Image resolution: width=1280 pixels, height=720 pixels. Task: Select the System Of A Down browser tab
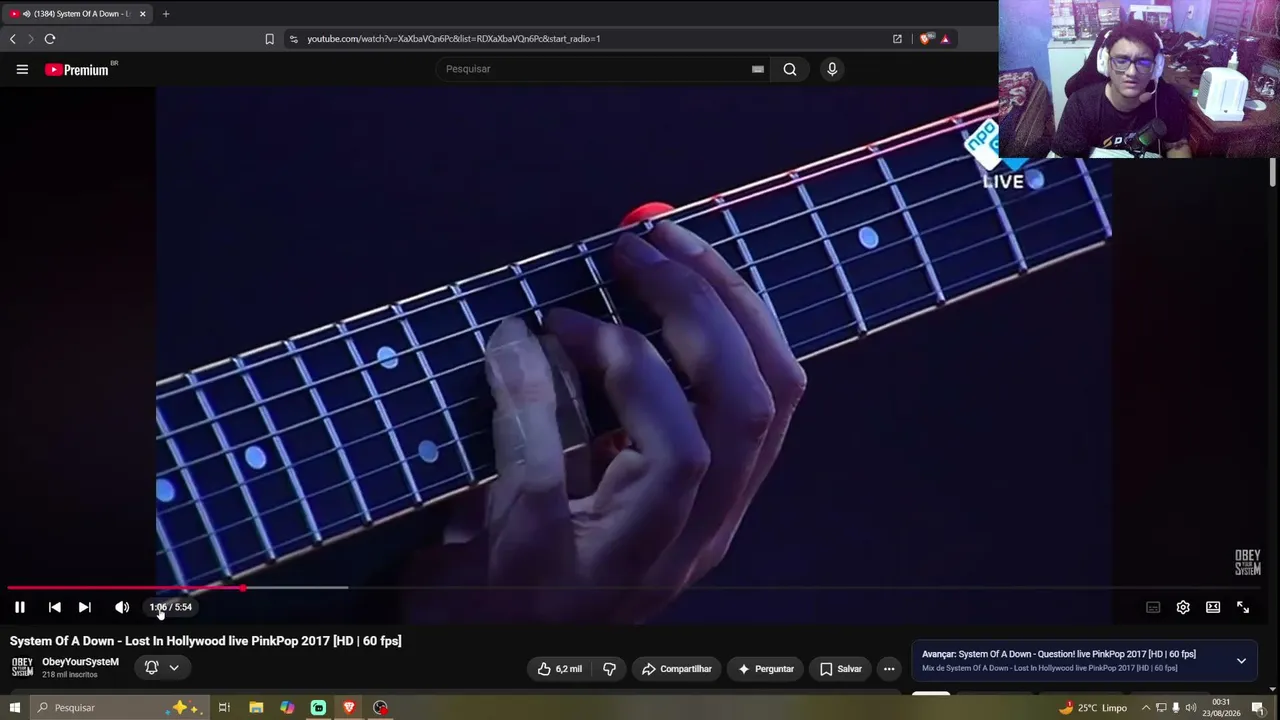click(78, 14)
